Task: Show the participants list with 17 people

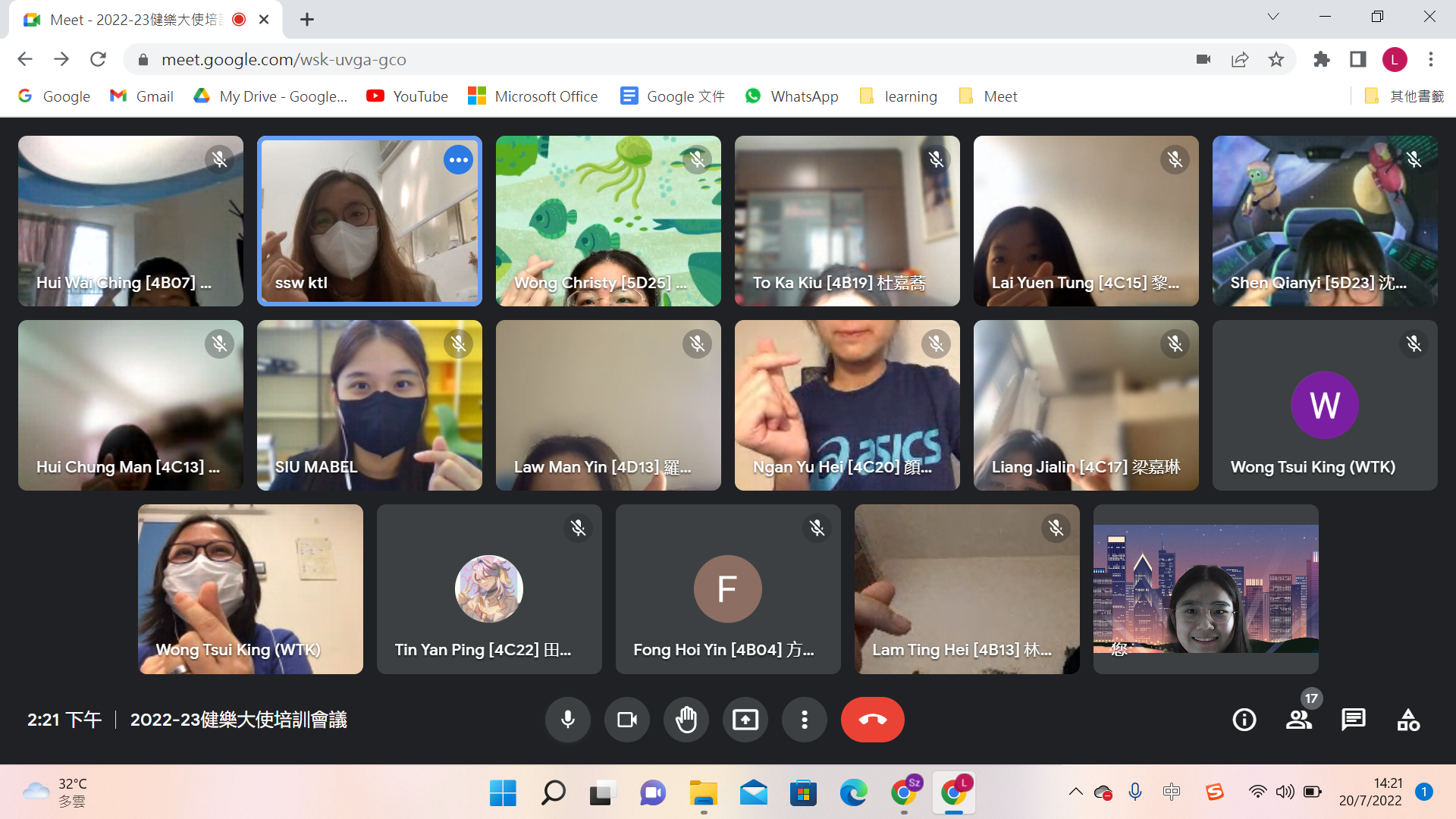Action: coord(1298,720)
